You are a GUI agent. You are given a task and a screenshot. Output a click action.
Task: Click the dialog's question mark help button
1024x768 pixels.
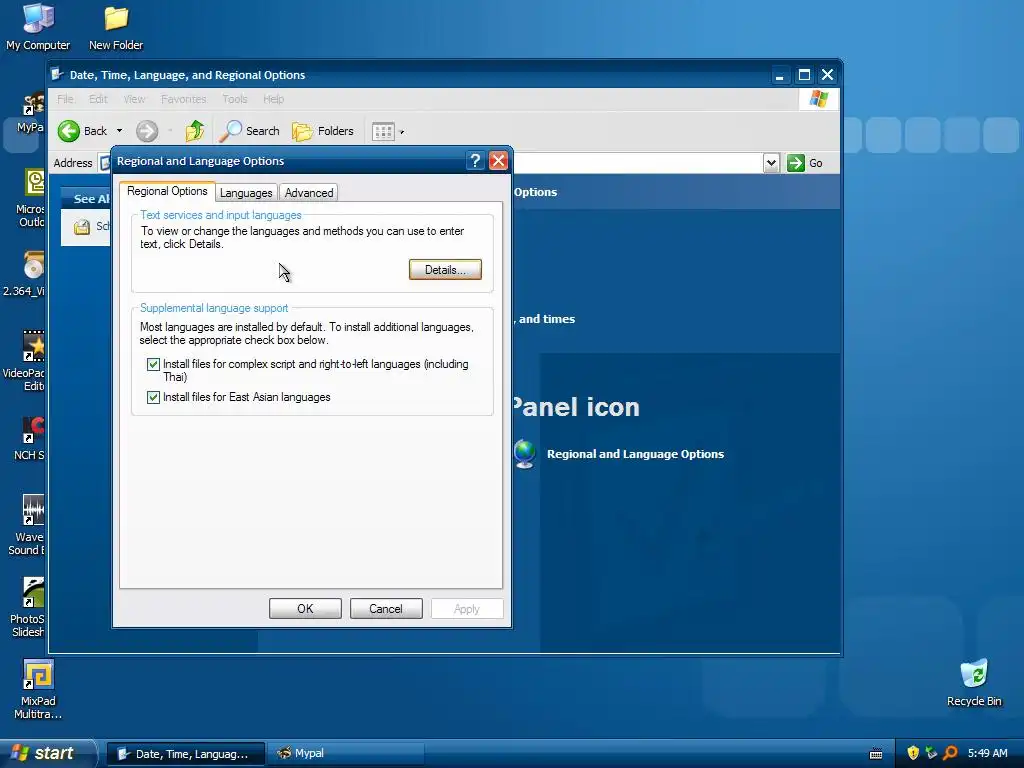pyautogui.click(x=475, y=161)
